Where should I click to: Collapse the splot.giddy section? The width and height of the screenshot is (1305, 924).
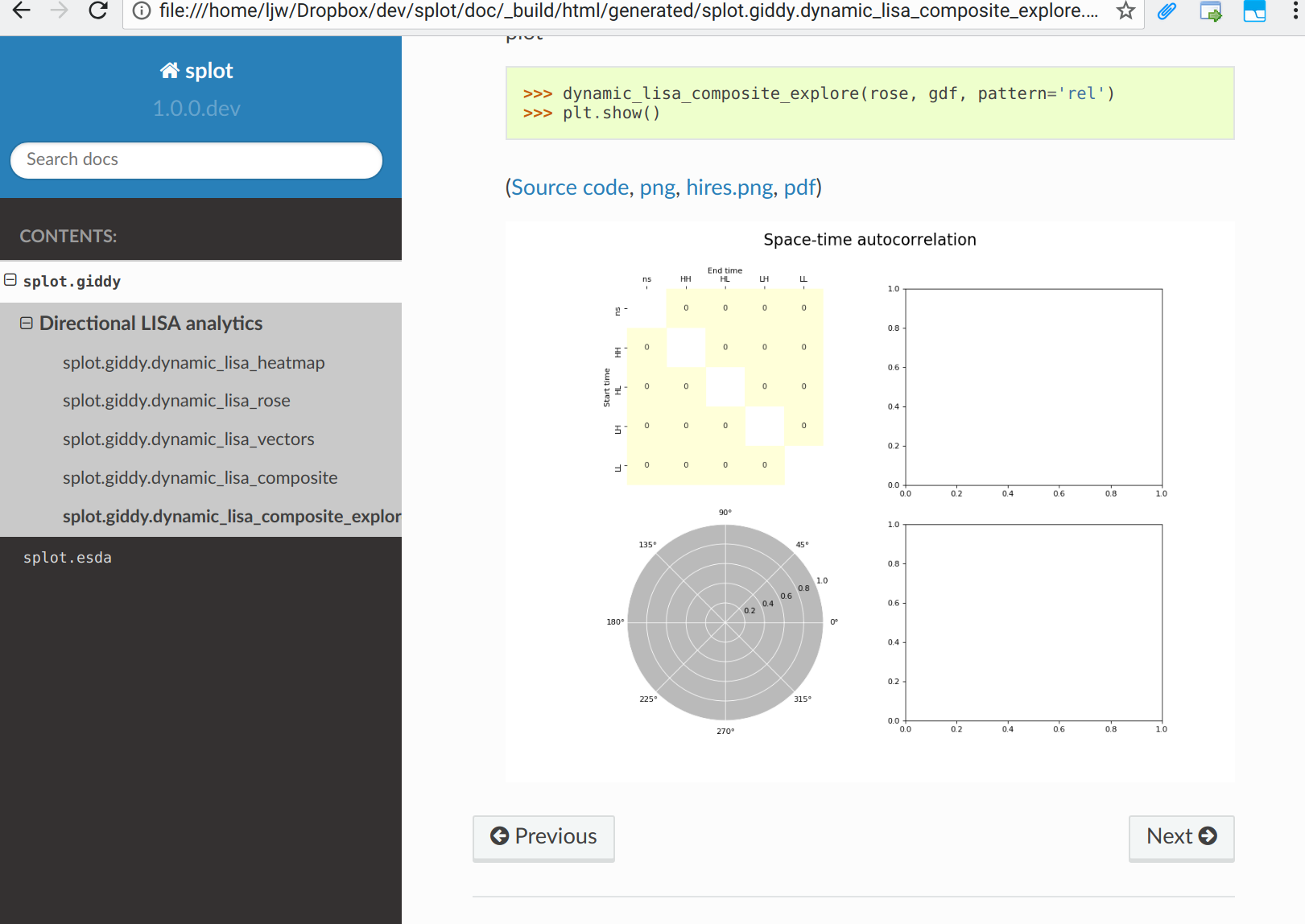[x=10, y=280]
